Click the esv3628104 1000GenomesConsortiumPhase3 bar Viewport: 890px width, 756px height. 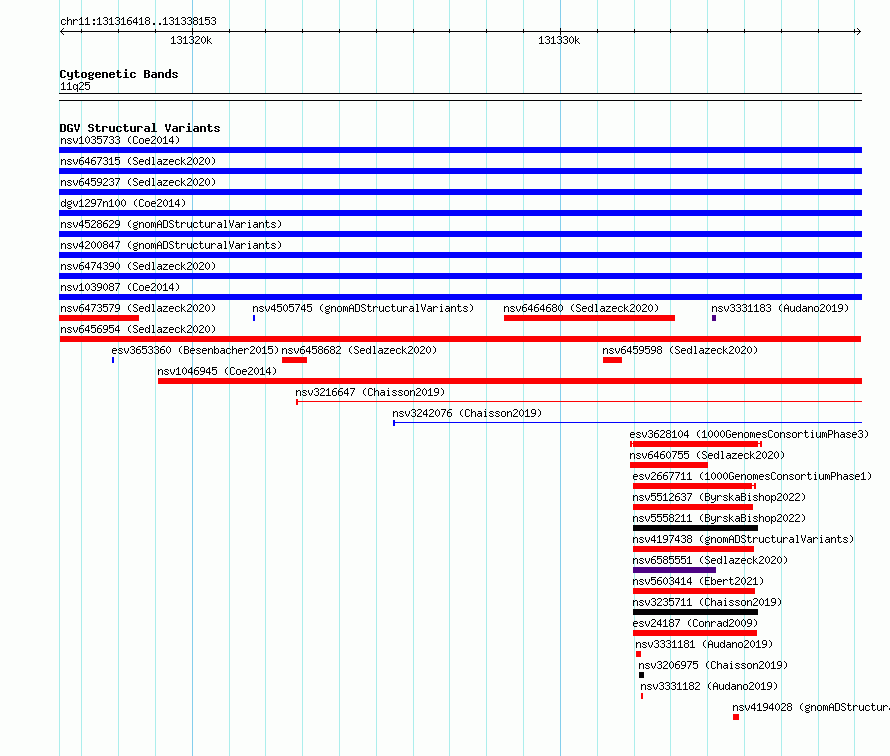point(696,444)
